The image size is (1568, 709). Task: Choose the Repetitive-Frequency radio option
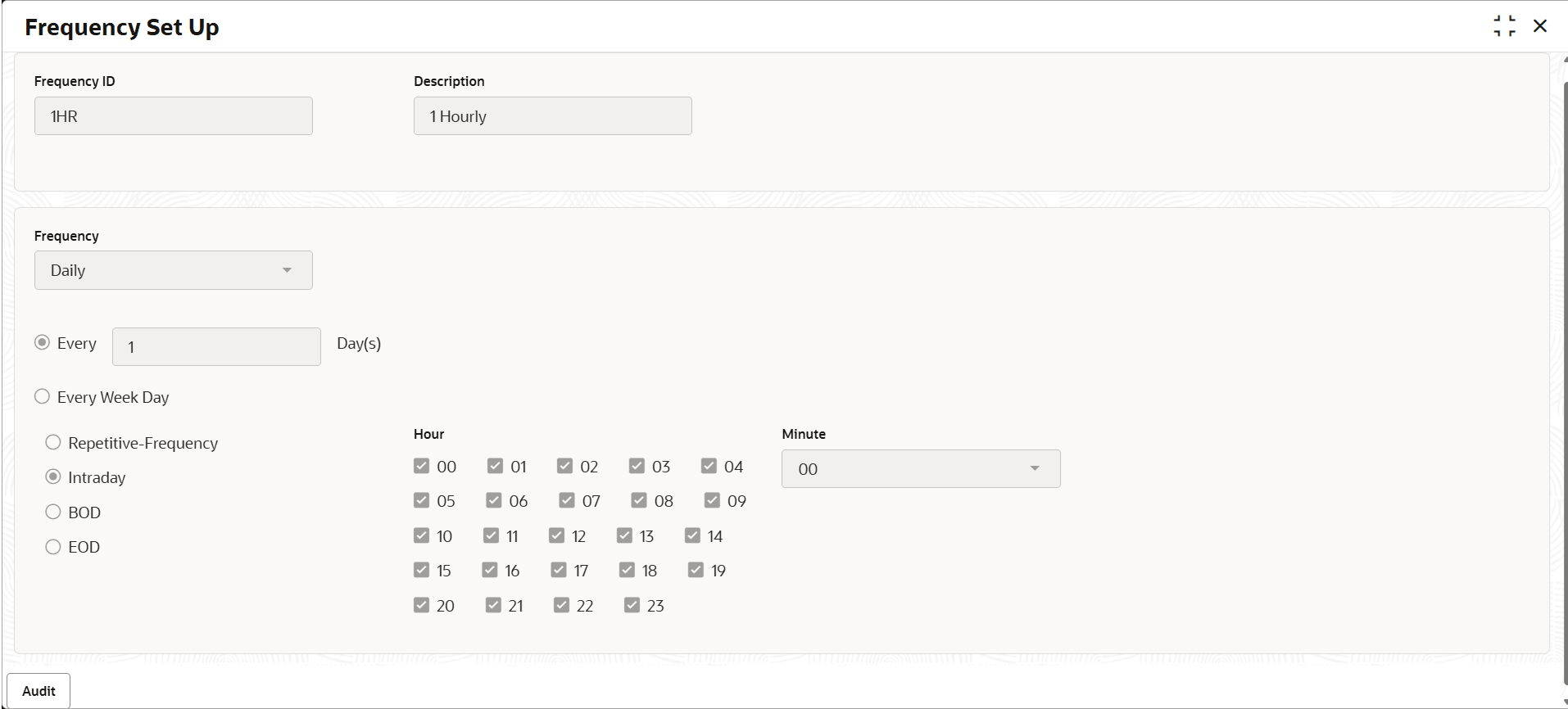[x=53, y=443]
